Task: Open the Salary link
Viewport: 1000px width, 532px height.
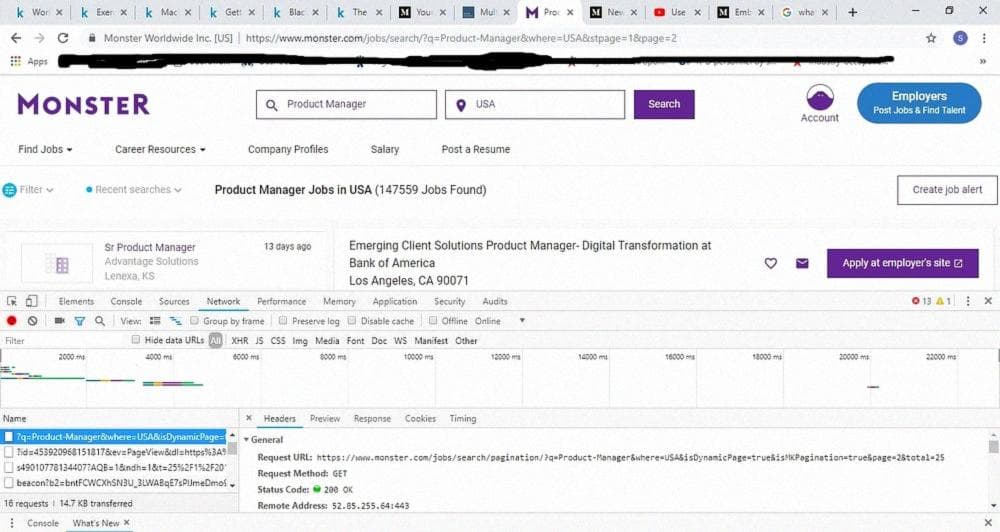Action: [x=385, y=149]
